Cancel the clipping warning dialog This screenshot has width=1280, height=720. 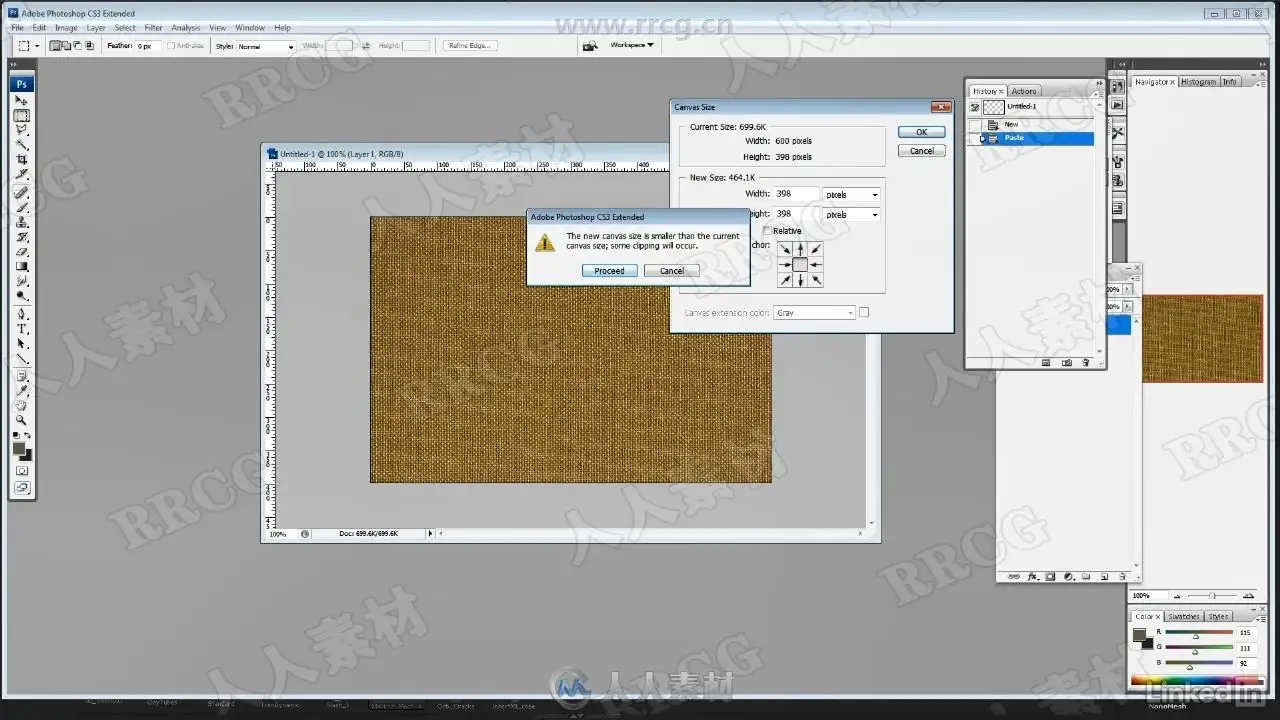[x=672, y=271]
